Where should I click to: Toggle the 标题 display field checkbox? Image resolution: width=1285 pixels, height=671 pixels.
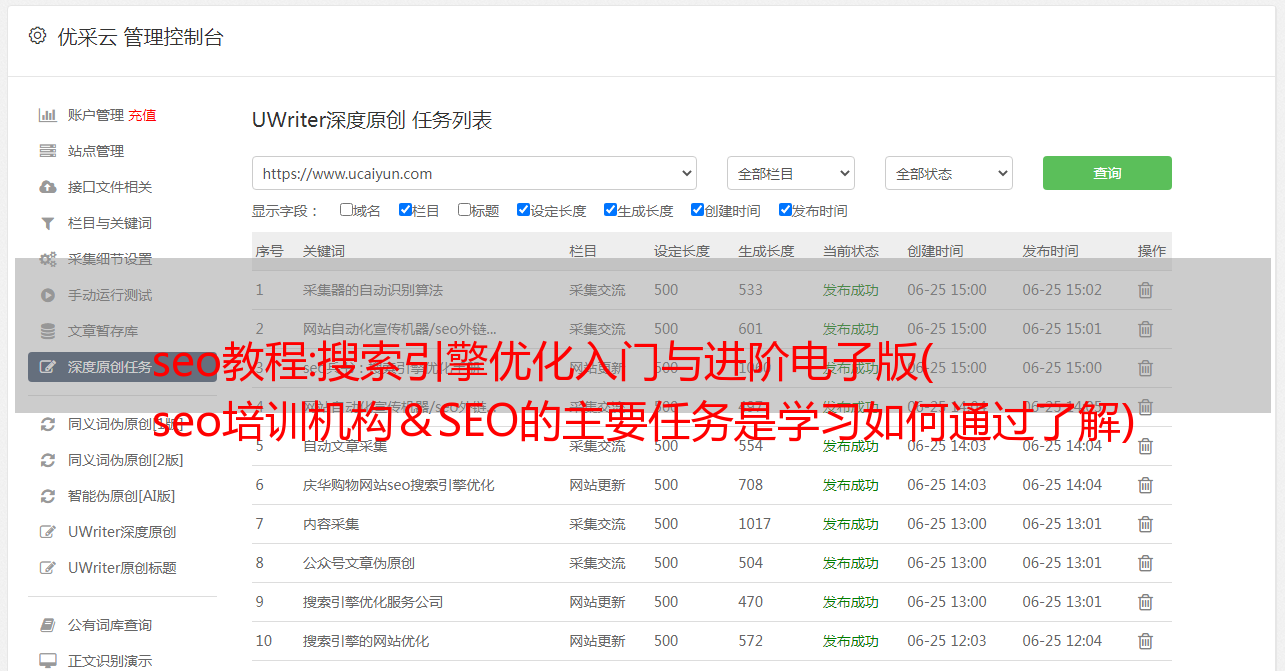(x=464, y=210)
